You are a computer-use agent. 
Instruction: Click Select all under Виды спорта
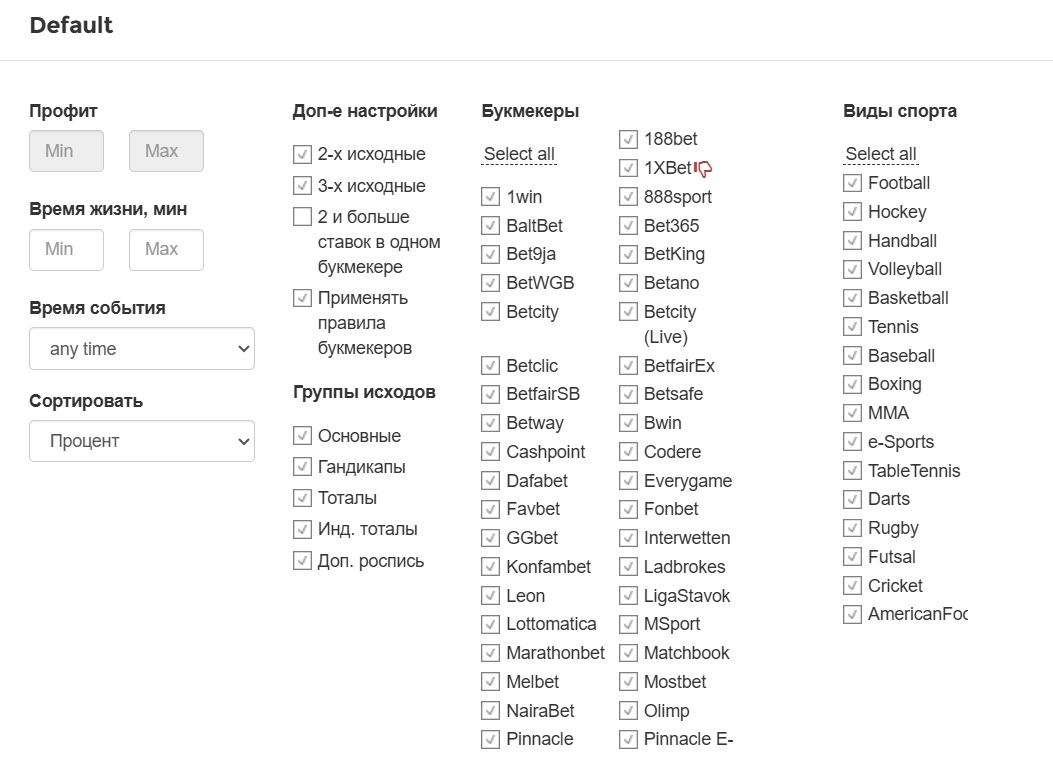tap(880, 154)
